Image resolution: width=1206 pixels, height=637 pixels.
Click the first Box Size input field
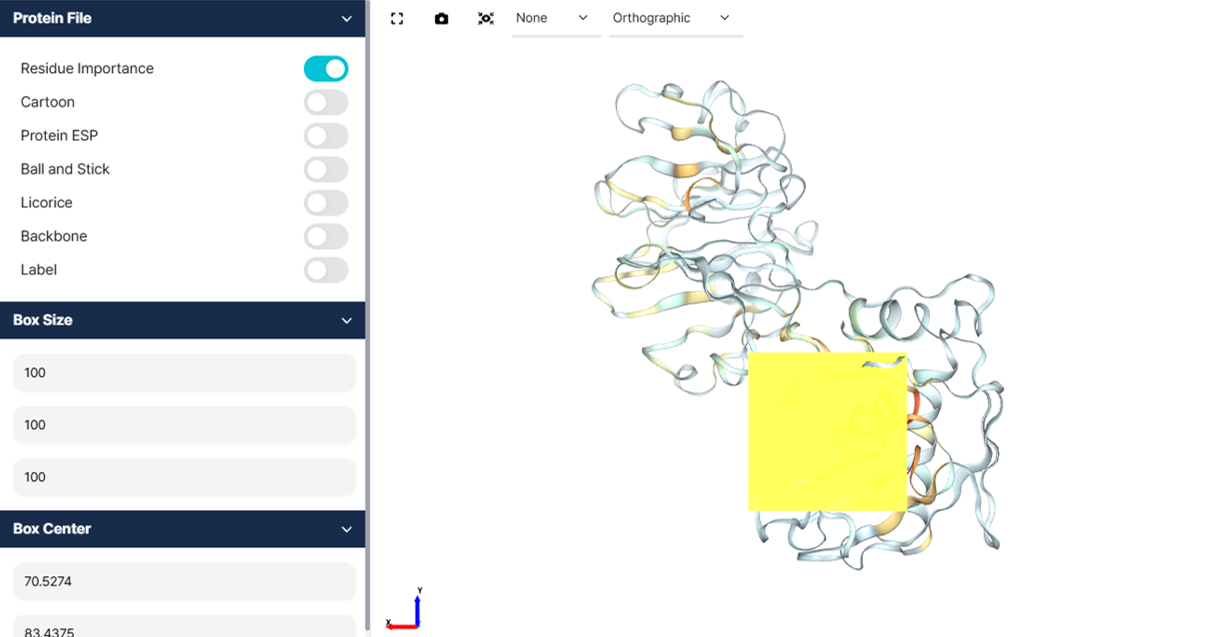[x=184, y=373]
